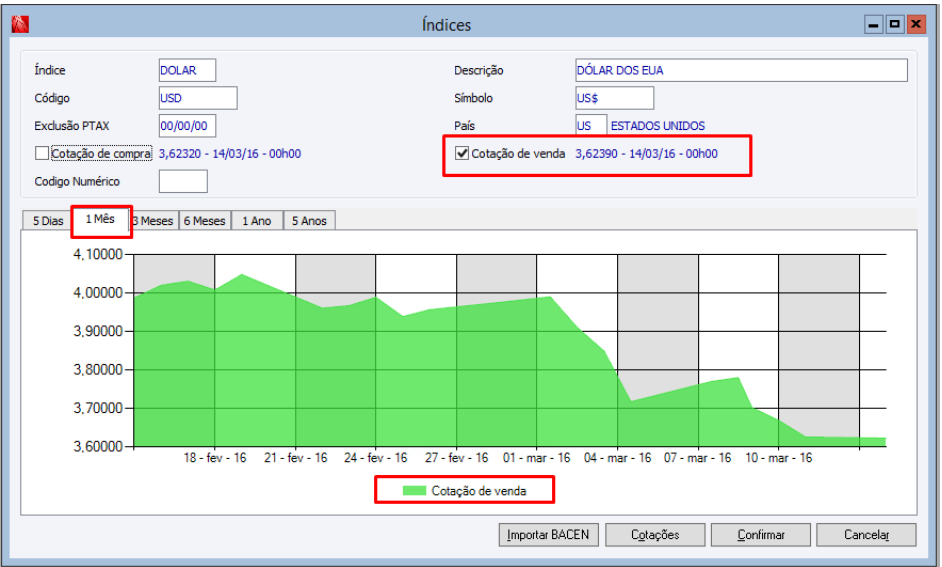Viewport: 942px width, 567px height.
Task: Click the 24 - fev - 16 axis label
Action: 375,458
